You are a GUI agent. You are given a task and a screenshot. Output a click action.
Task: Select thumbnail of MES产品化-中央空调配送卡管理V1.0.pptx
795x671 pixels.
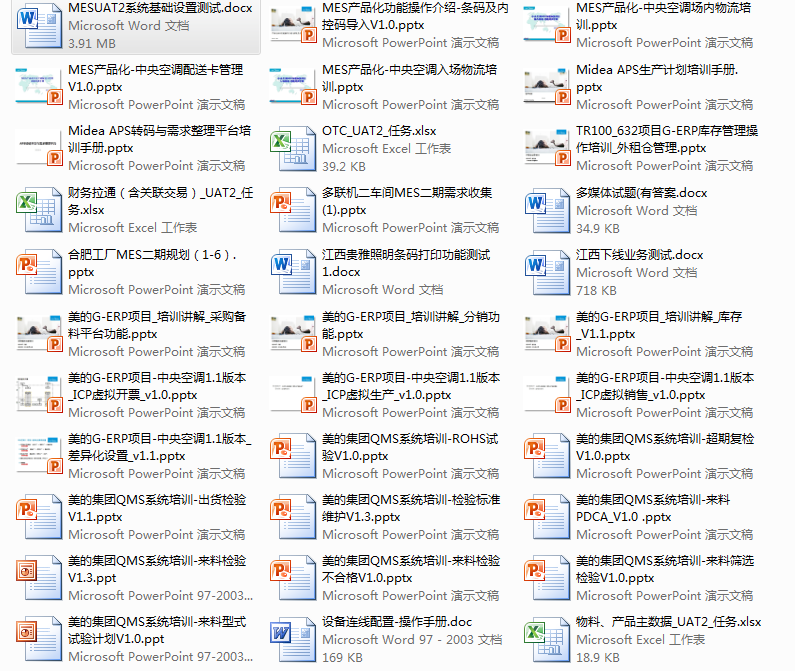39,86
